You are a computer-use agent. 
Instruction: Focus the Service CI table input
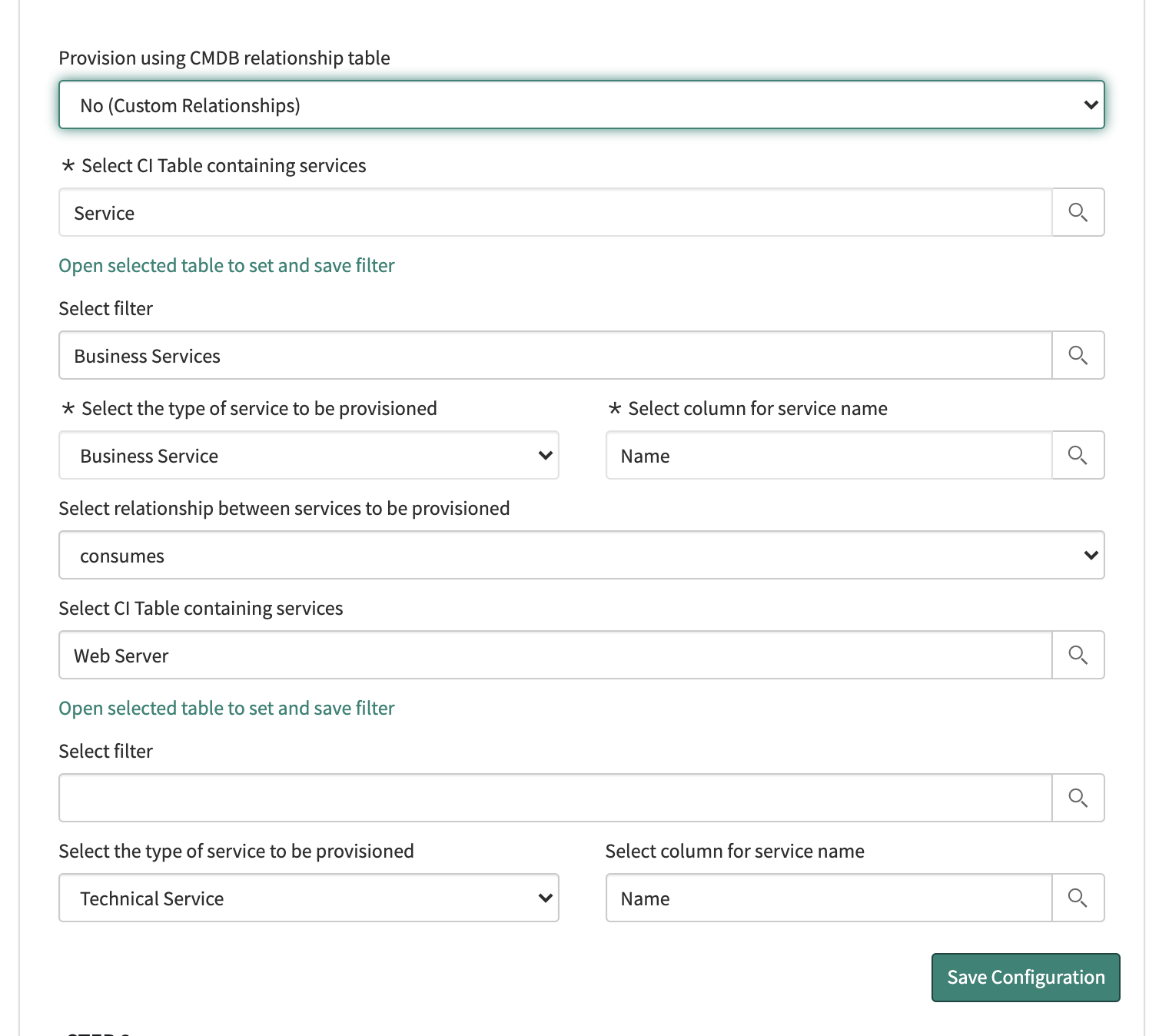click(556, 212)
